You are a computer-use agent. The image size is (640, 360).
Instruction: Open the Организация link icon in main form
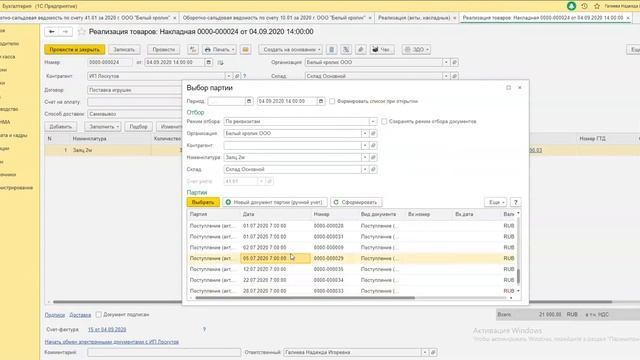coord(454,62)
